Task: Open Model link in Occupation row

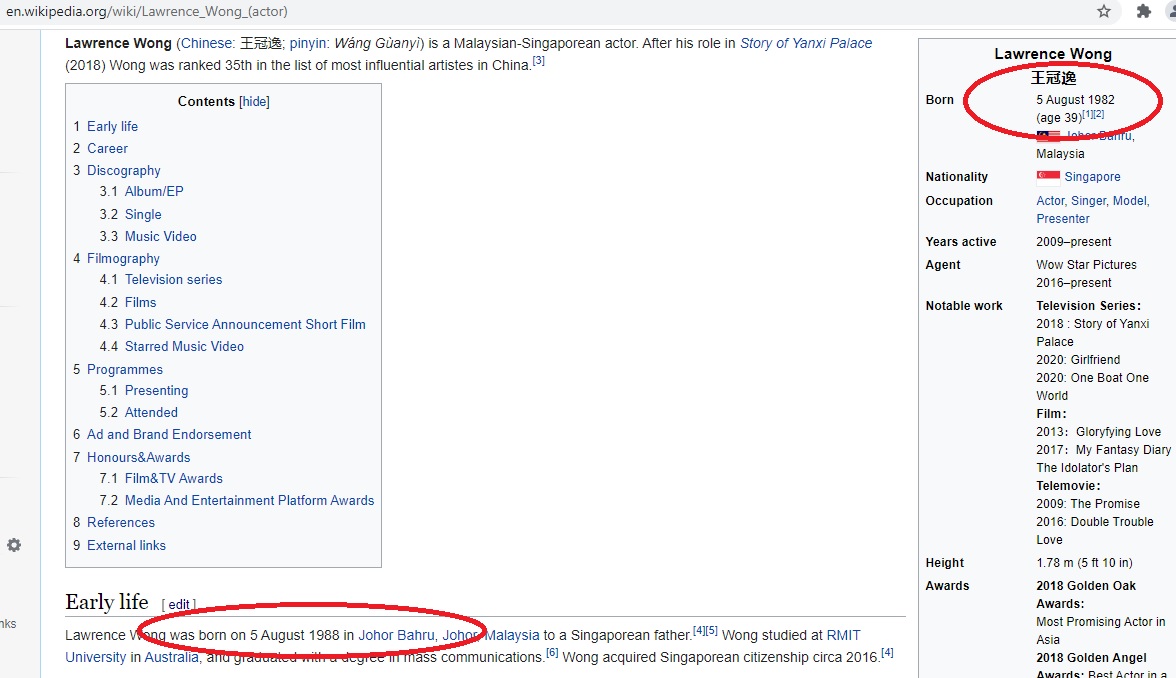Action: pos(1130,201)
